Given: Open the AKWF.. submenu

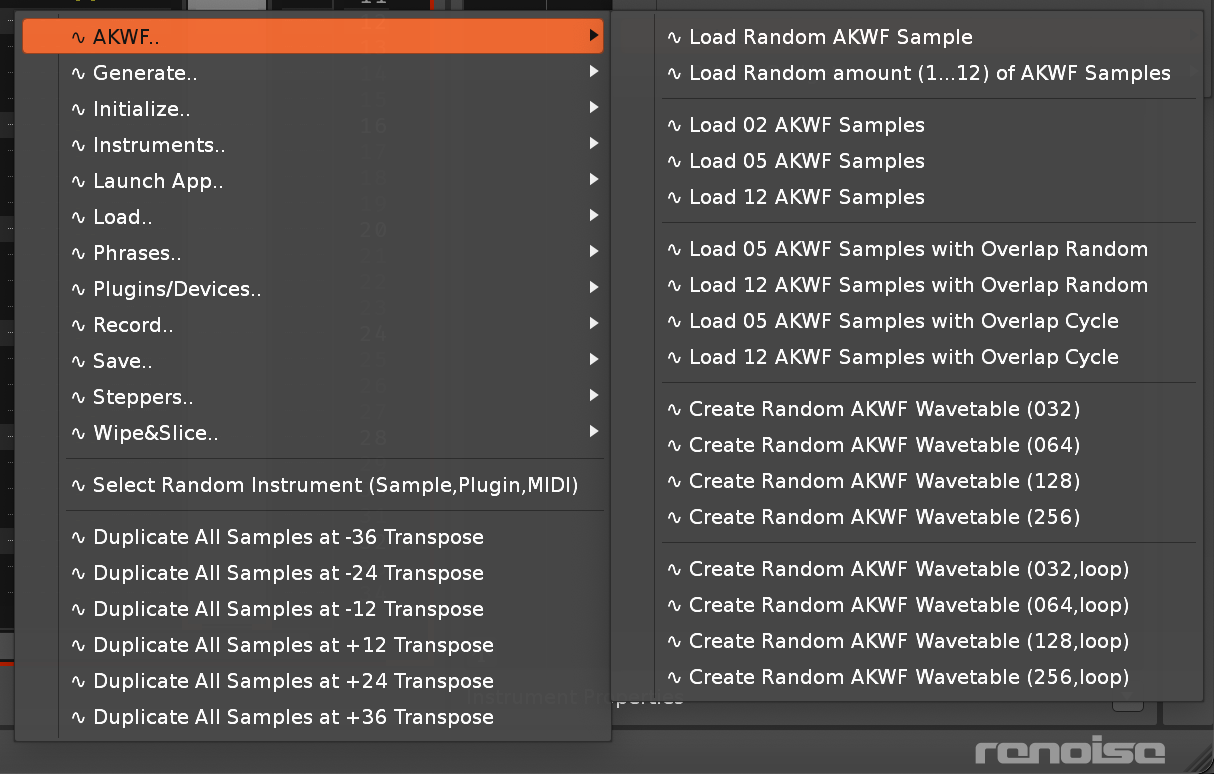Looking at the screenshot, I should click(312, 37).
